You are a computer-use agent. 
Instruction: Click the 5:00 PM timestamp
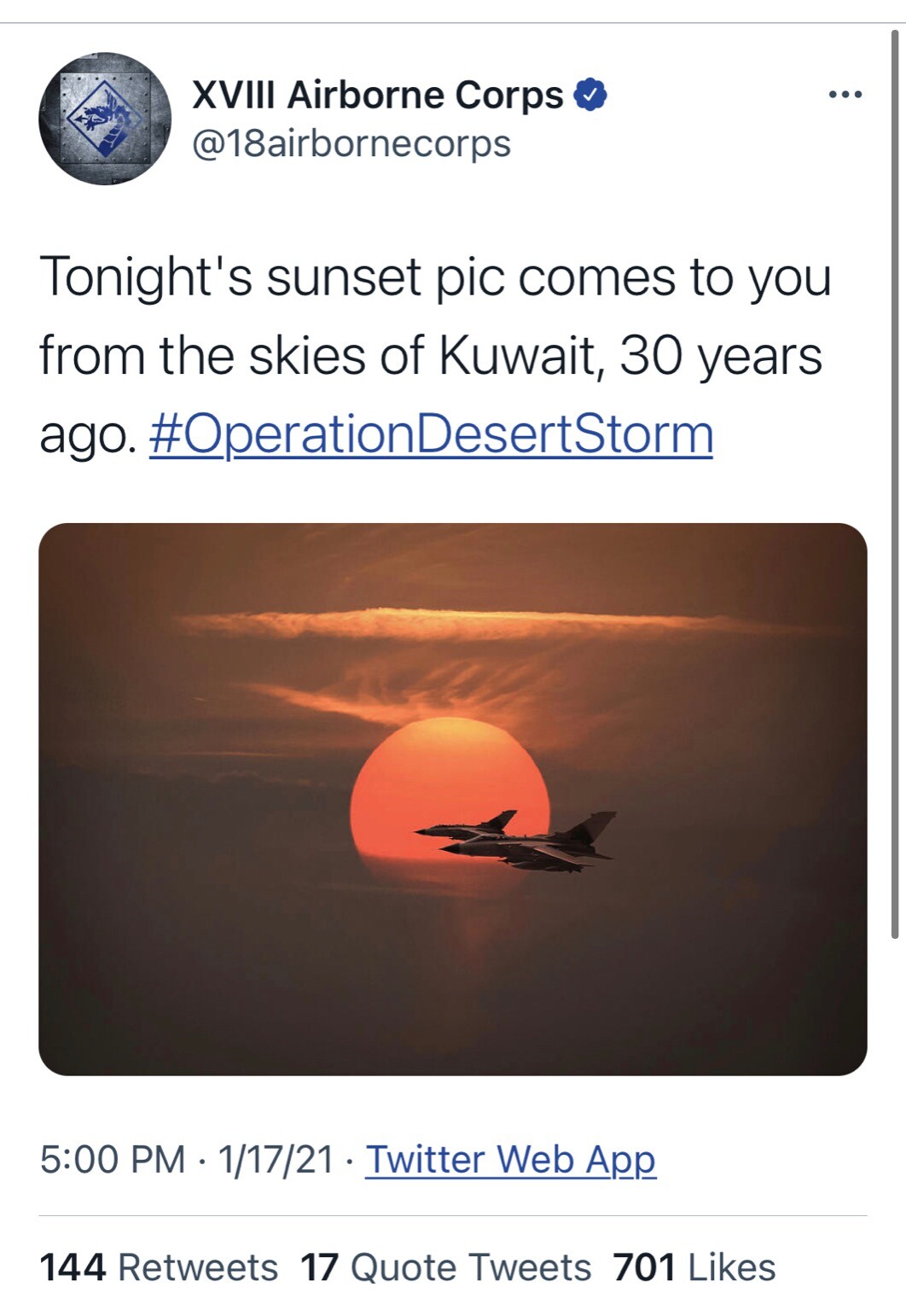[112, 1159]
